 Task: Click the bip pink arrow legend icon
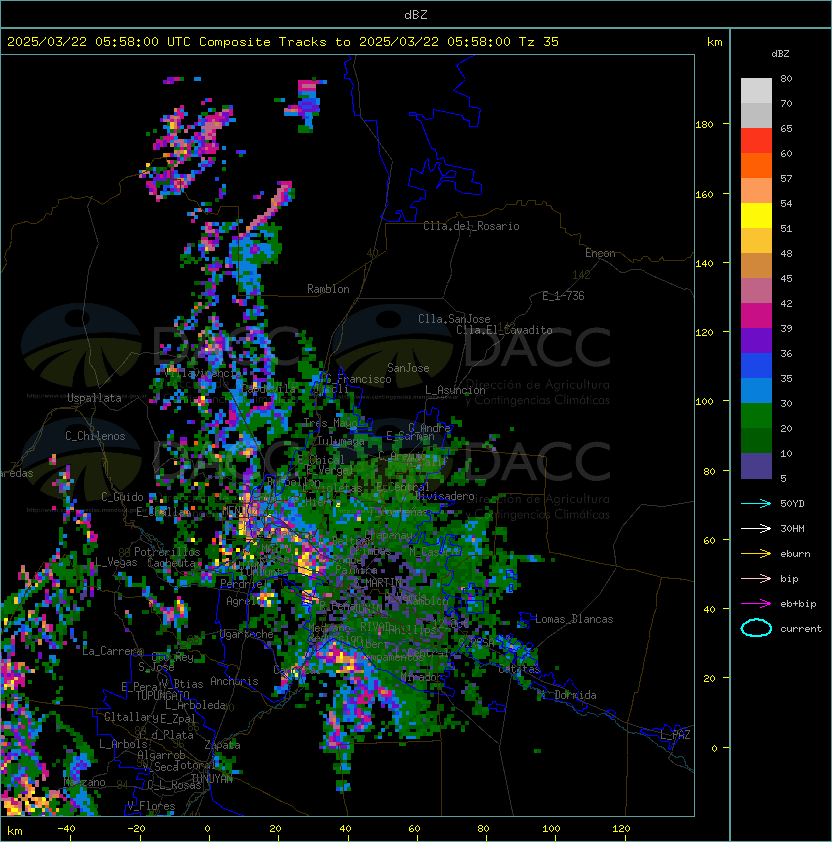(x=756, y=578)
